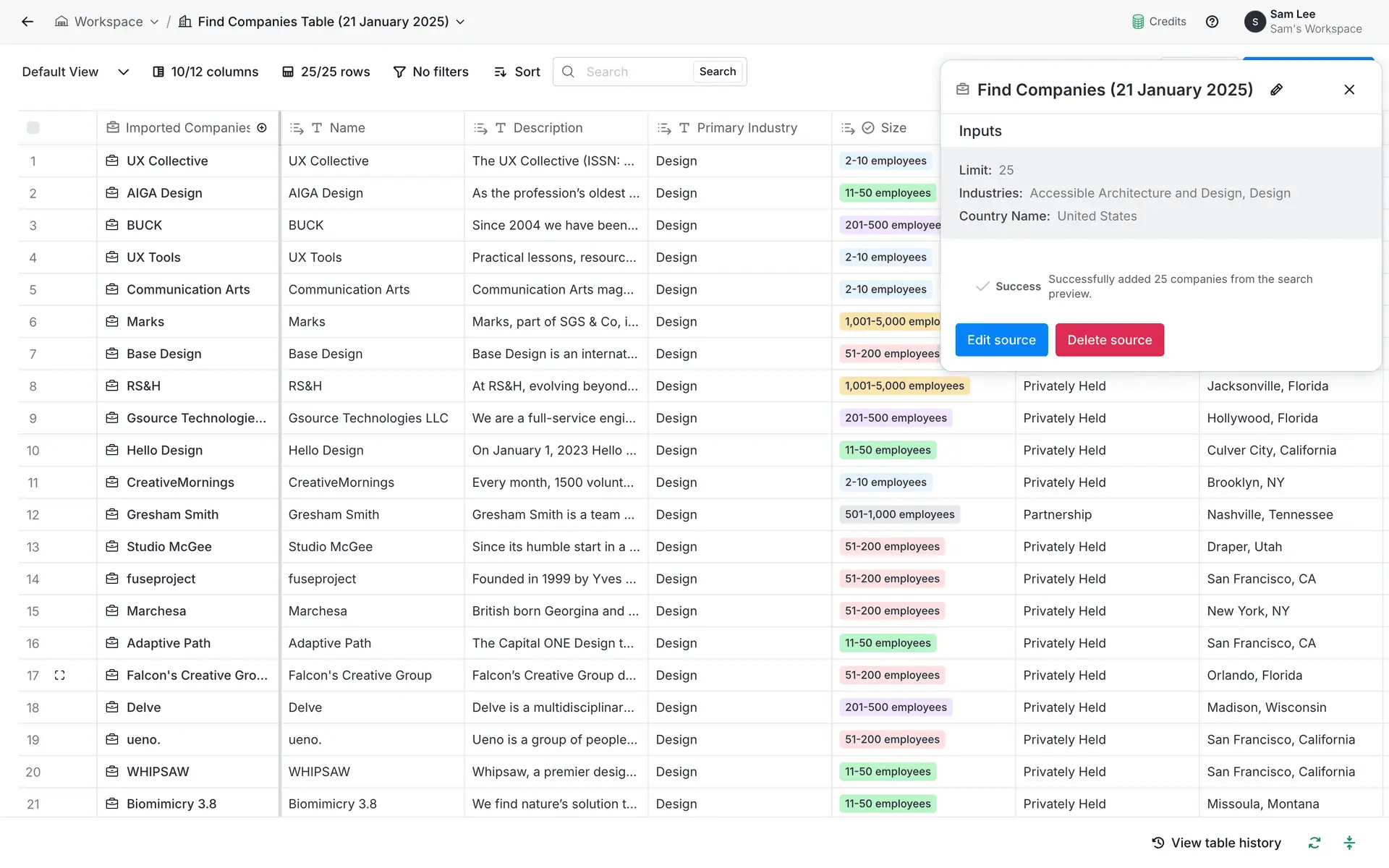Click the pencil icon to rename the source
1389x868 pixels.
(1277, 90)
